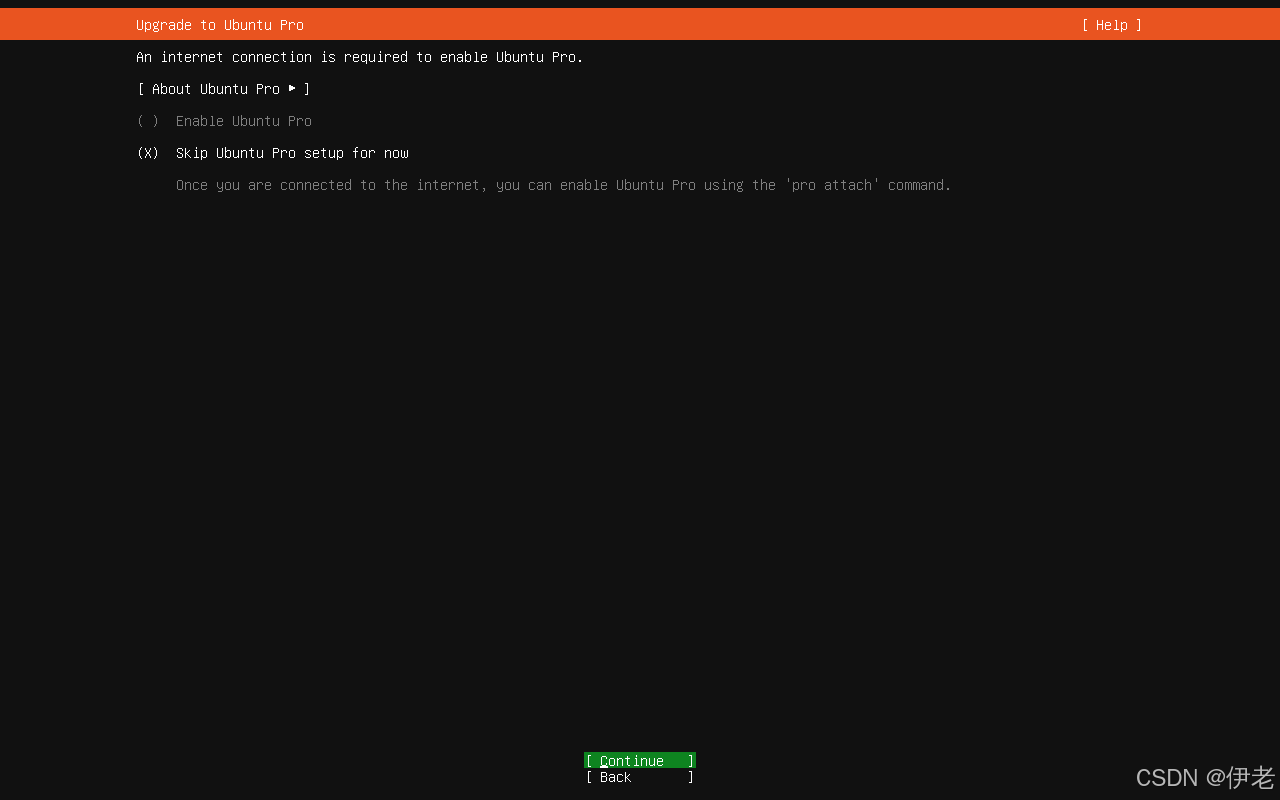Screen dimensions: 1280x800
Task: Click the arrow beside About Ubuntu Pro
Action: pyautogui.click(x=292, y=88)
